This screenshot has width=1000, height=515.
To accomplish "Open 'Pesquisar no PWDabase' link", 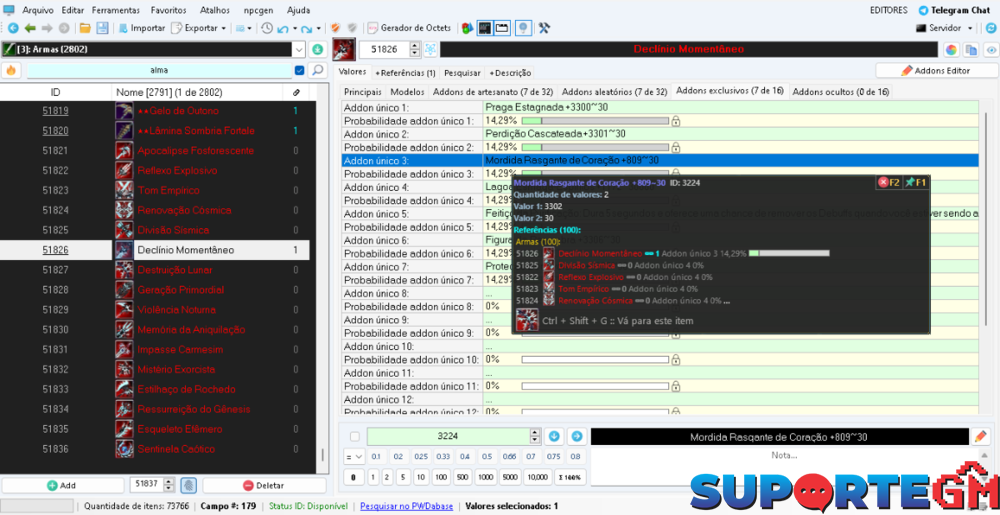I will click(407, 506).
